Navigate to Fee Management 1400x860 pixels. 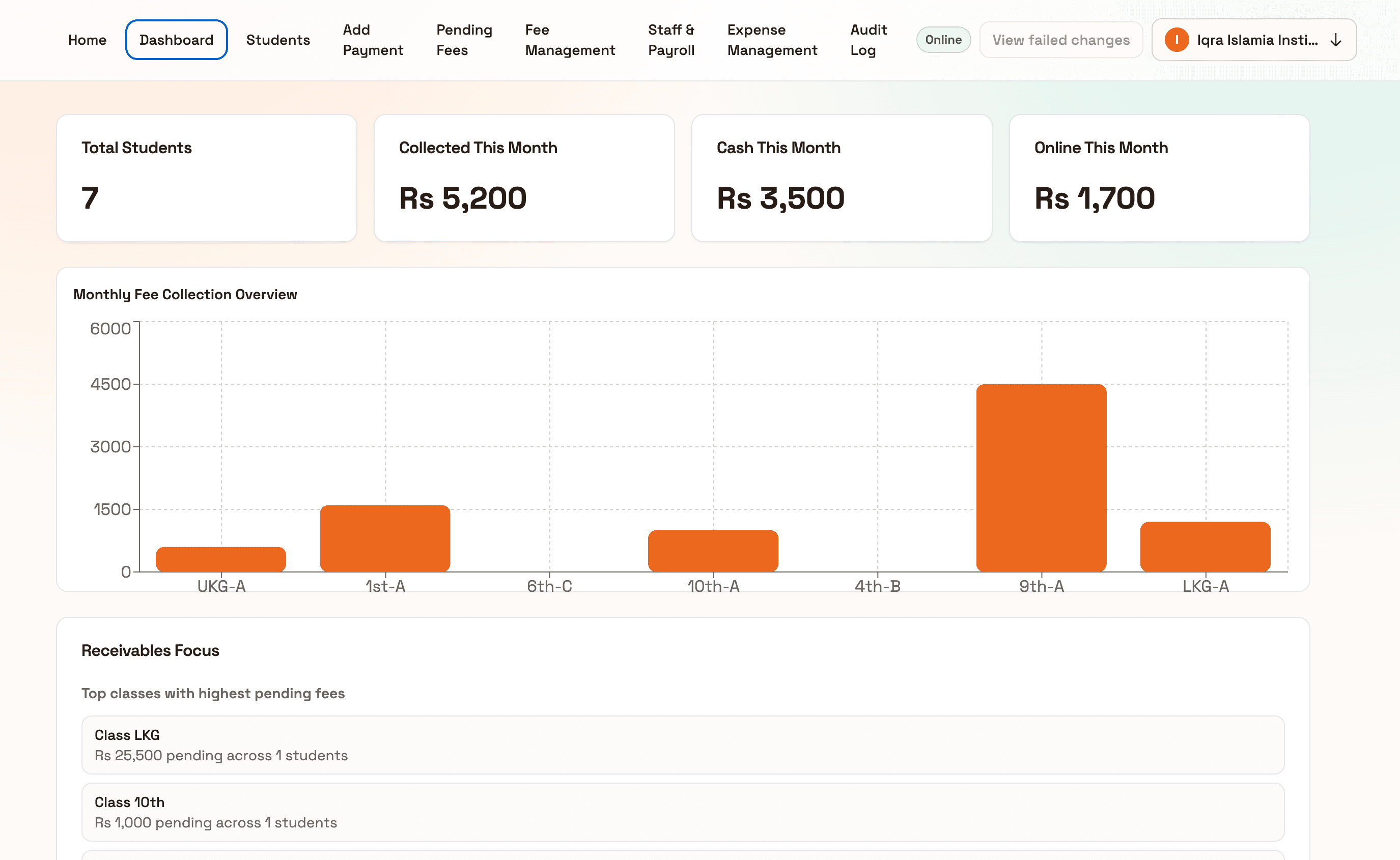click(x=570, y=40)
